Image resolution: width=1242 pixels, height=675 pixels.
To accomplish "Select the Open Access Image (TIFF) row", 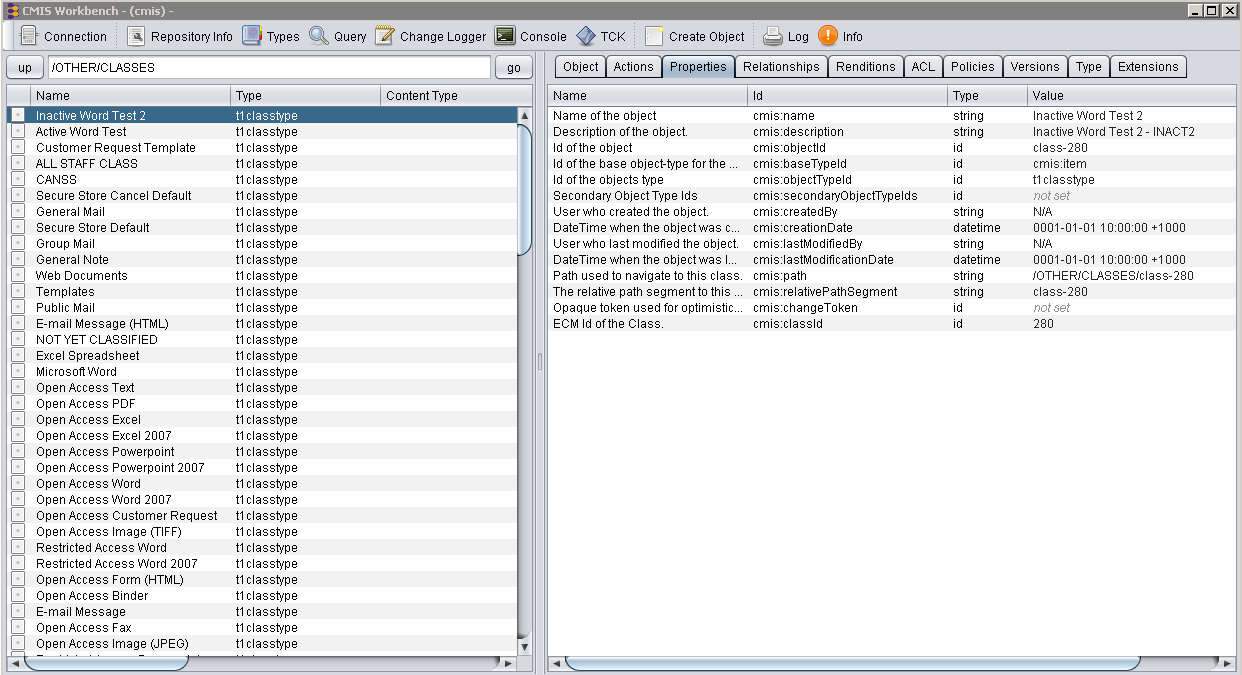I will [263, 531].
